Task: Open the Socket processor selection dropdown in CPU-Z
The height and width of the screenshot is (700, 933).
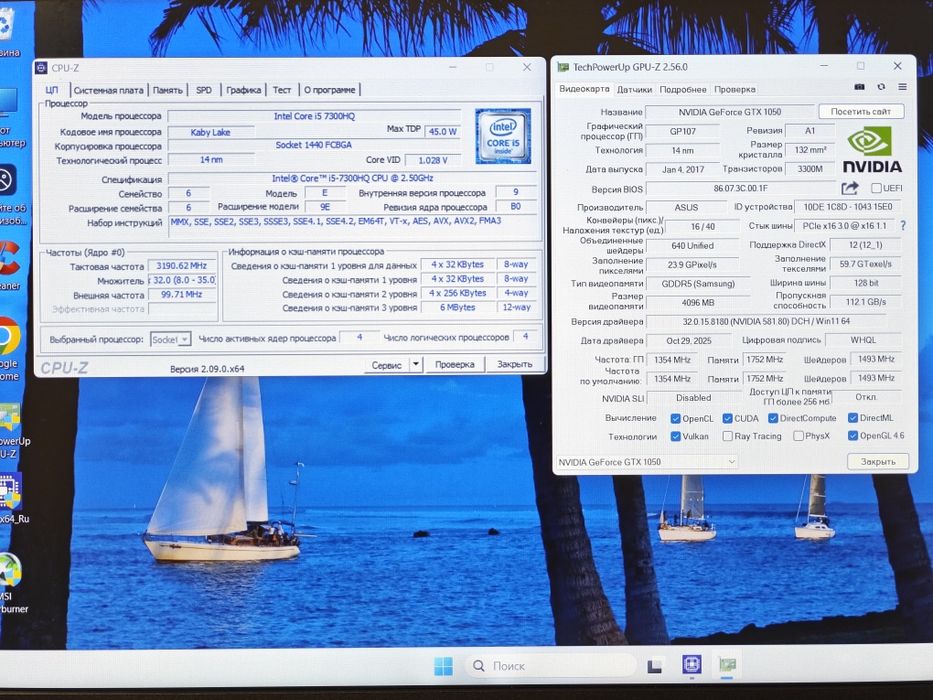Action: (x=170, y=339)
